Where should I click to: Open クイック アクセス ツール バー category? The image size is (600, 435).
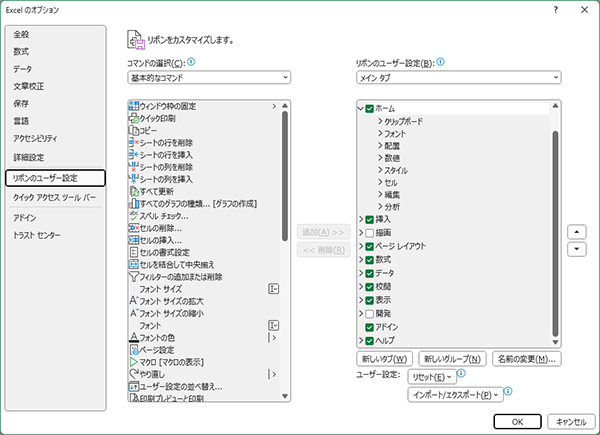click(x=54, y=197)
